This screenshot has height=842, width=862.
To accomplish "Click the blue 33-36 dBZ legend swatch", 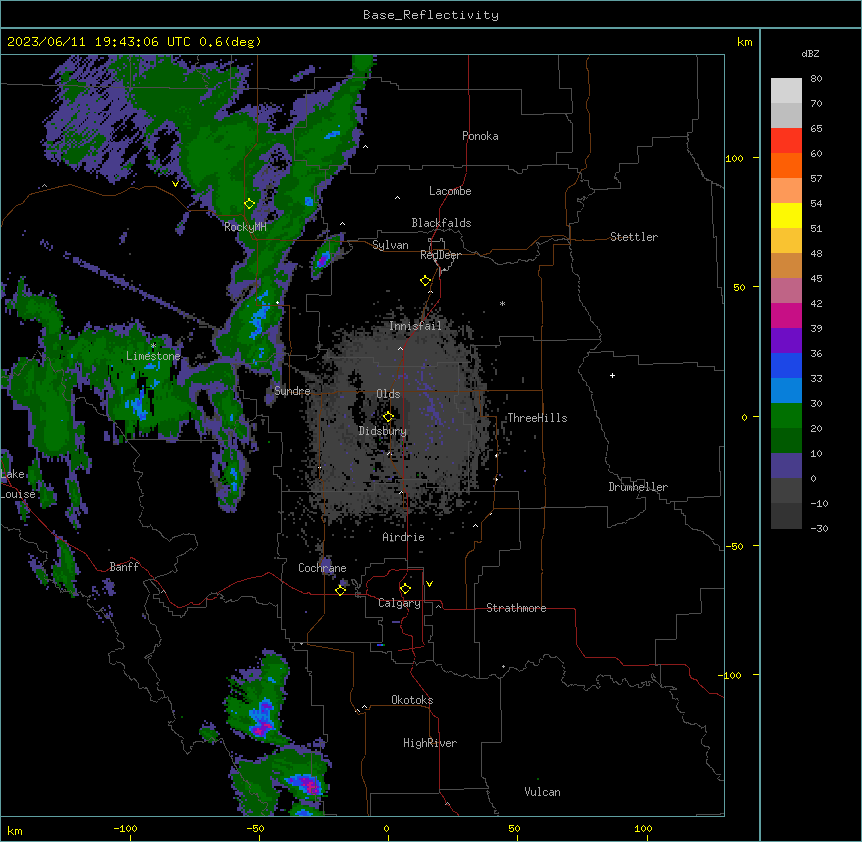I will [786, 365].
